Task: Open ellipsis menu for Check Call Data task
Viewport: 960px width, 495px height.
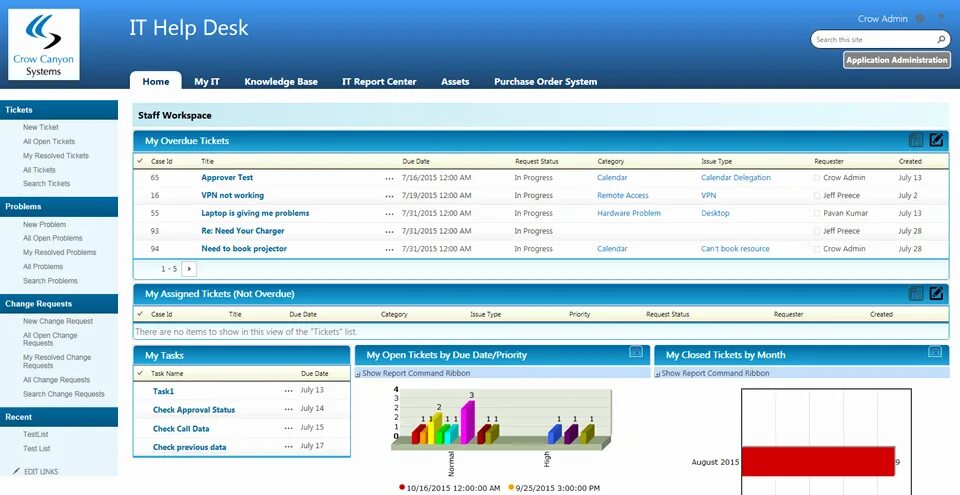Action: (x=288, y=428)
